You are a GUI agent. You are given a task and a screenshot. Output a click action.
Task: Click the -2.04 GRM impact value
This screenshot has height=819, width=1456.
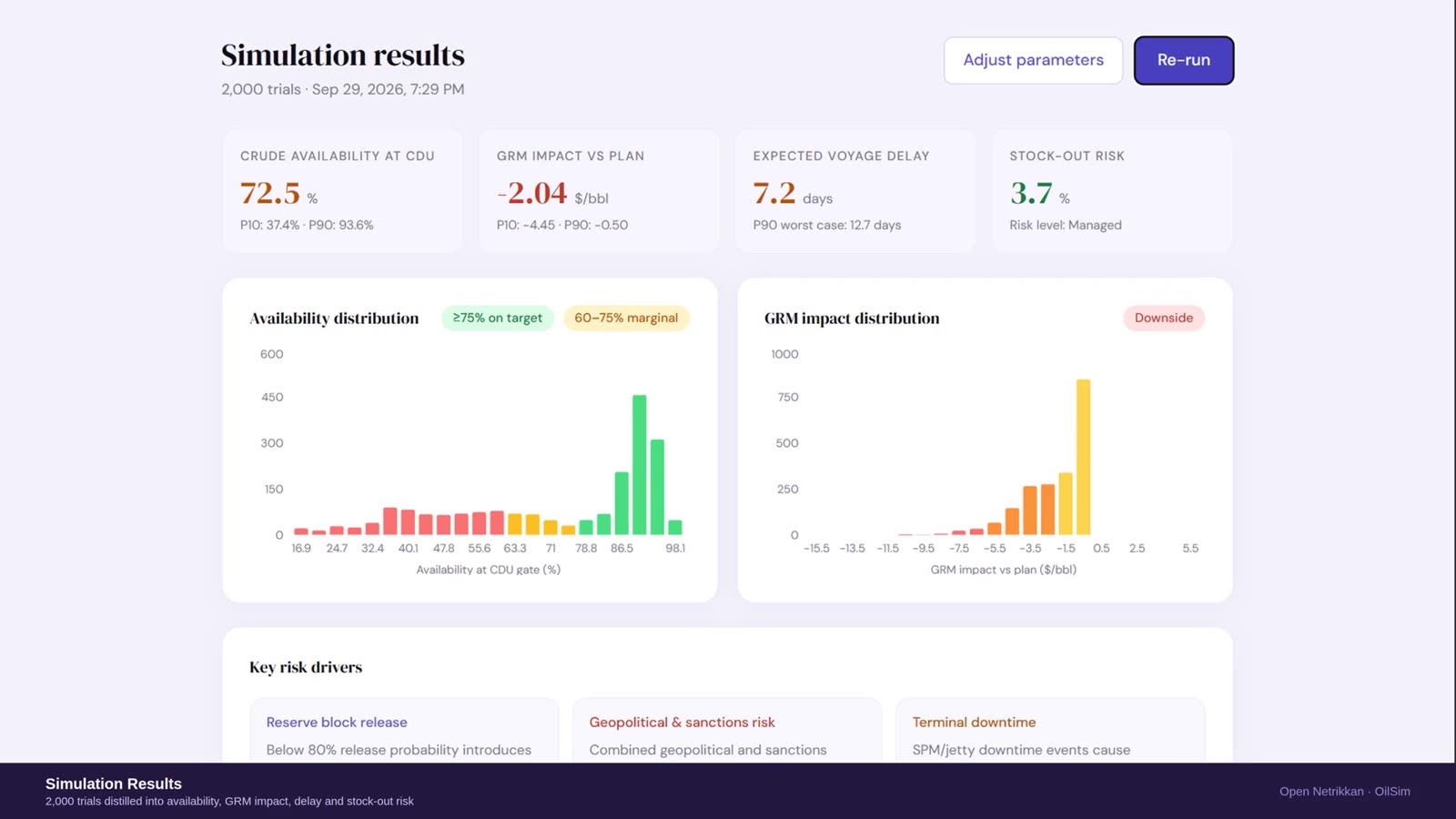[532, 193]
